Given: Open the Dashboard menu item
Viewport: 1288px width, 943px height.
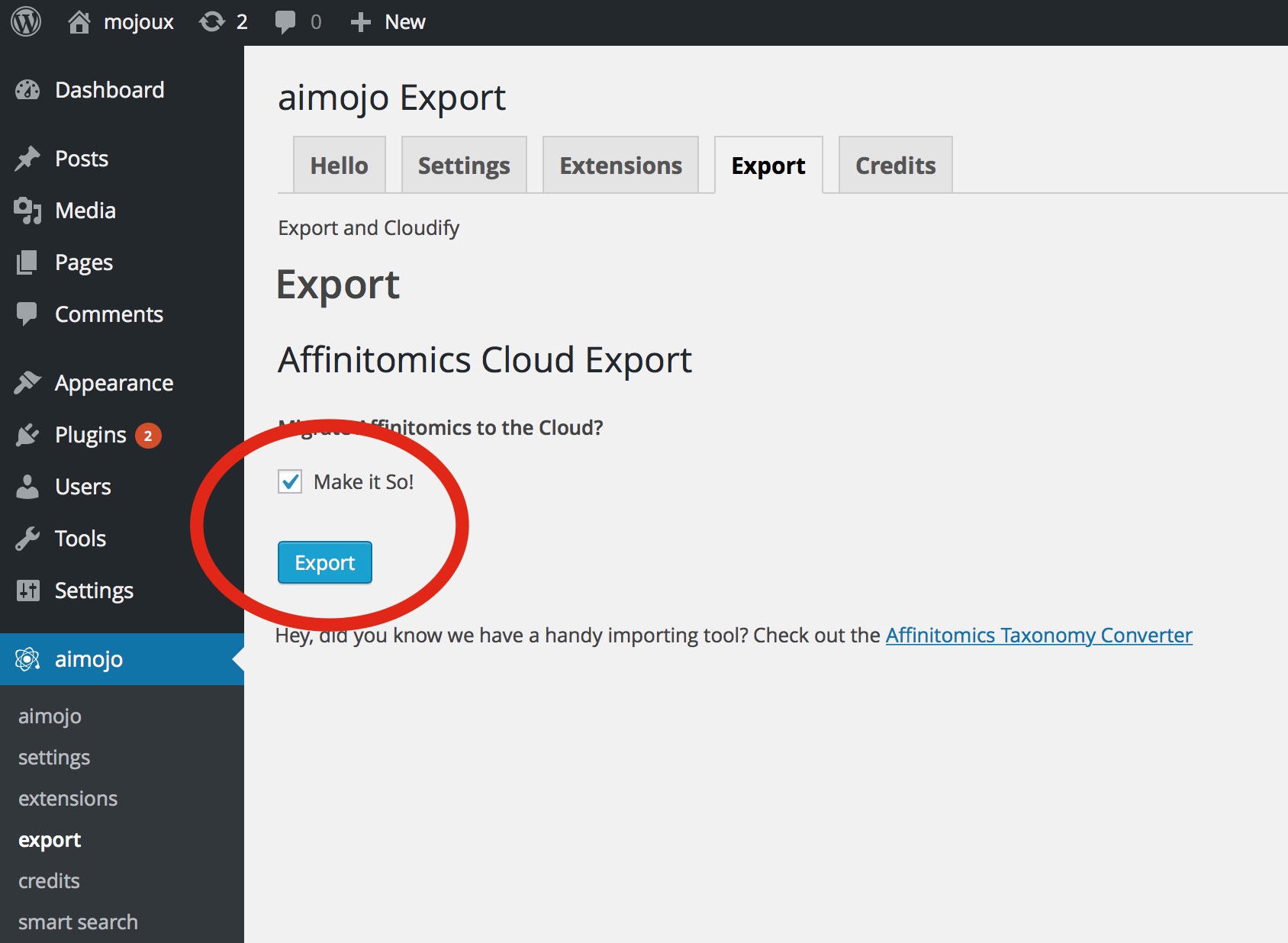Looking at the screenshot, I should 122,90.
